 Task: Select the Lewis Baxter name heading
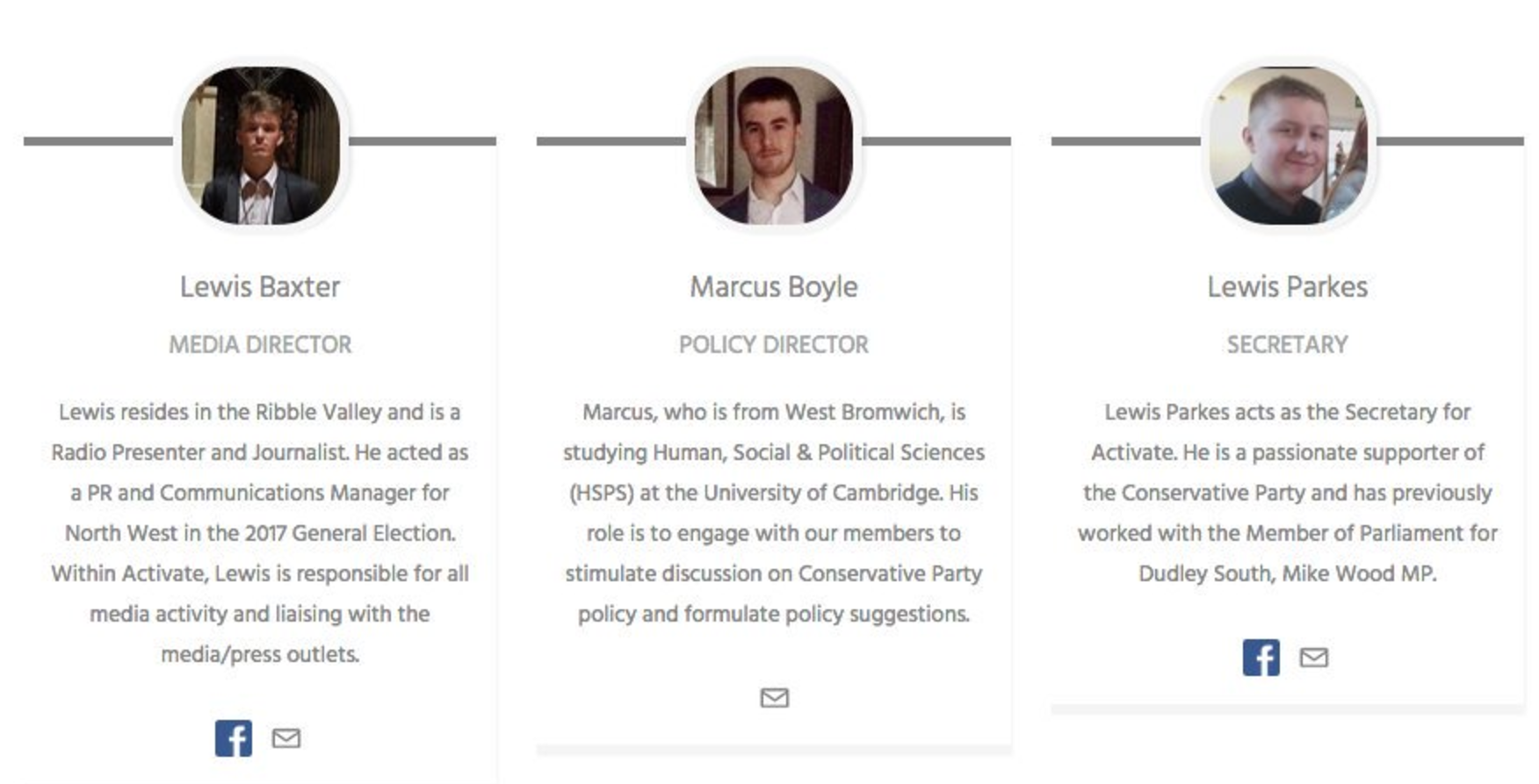tap(260, 287)
